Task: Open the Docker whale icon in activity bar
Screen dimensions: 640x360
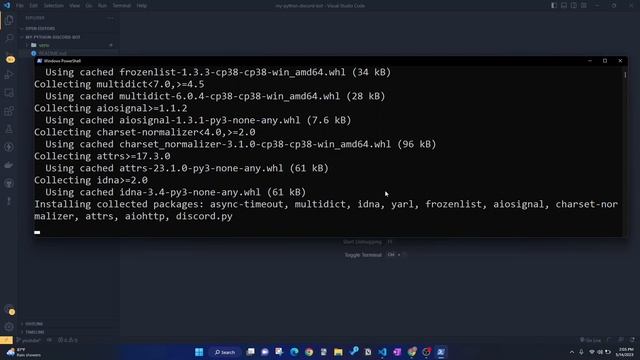Action: [9, 165]
